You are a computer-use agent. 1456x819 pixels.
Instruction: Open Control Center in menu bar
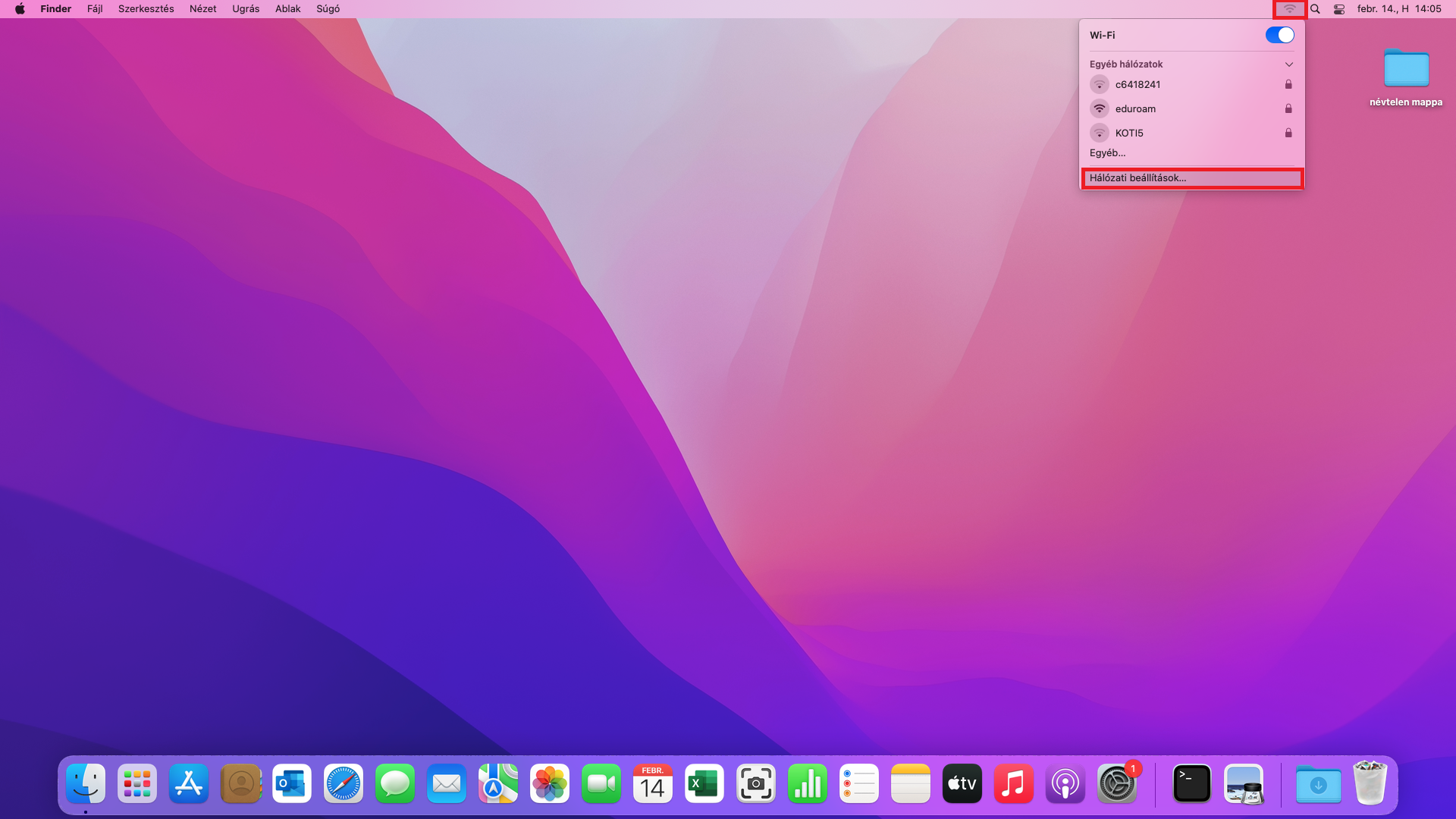pos(1339,9)
